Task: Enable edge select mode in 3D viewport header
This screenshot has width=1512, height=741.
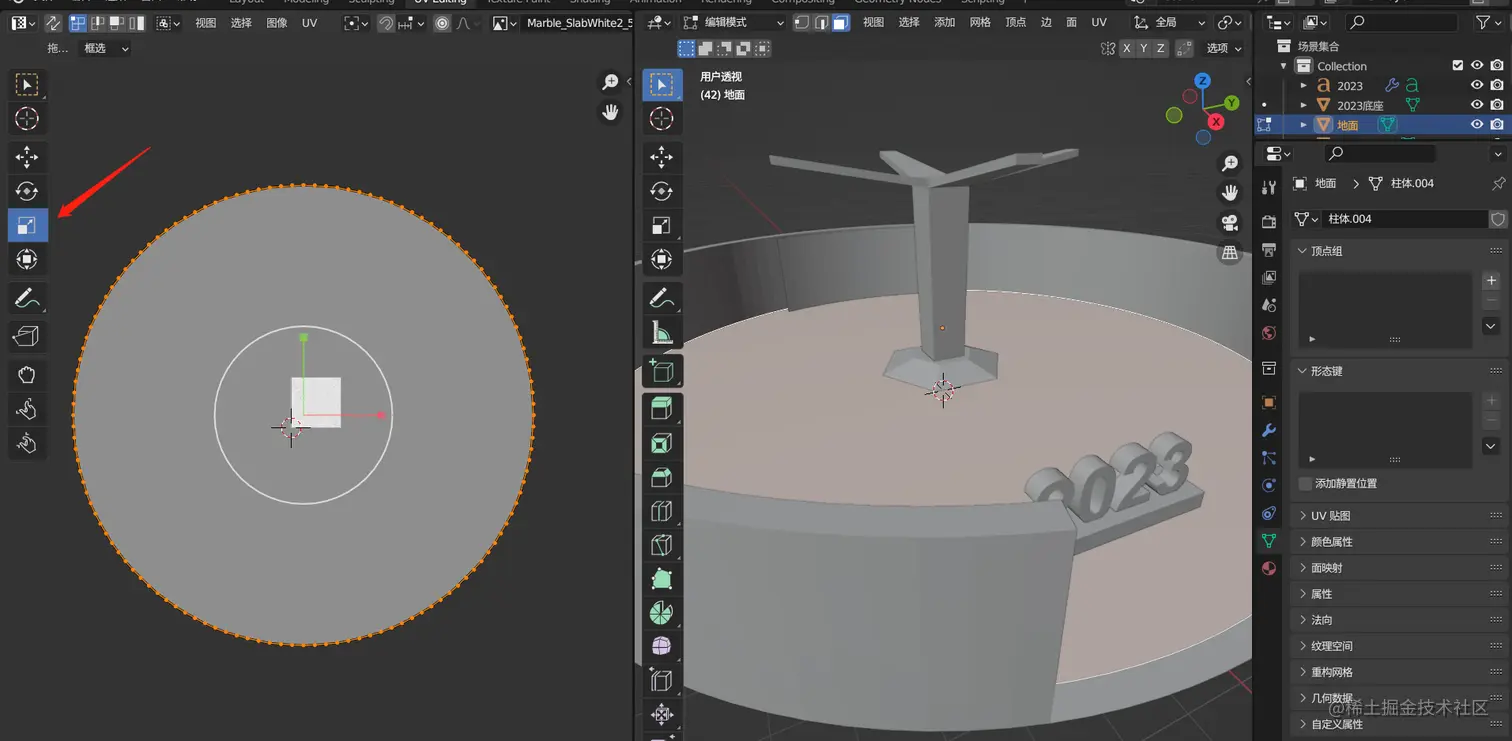Action: (821, 22)
